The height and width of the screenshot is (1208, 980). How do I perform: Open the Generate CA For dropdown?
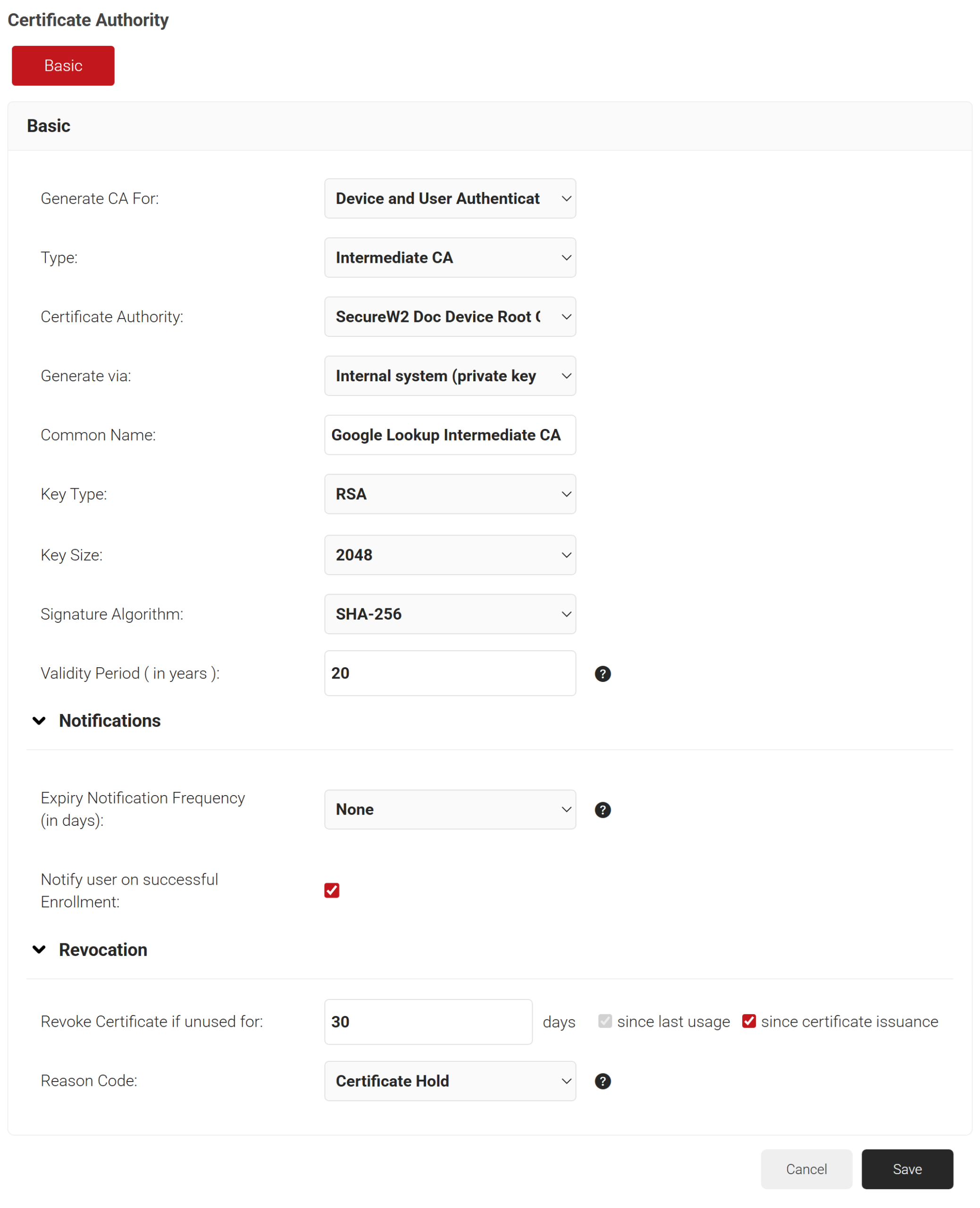(x=450, y=198)
